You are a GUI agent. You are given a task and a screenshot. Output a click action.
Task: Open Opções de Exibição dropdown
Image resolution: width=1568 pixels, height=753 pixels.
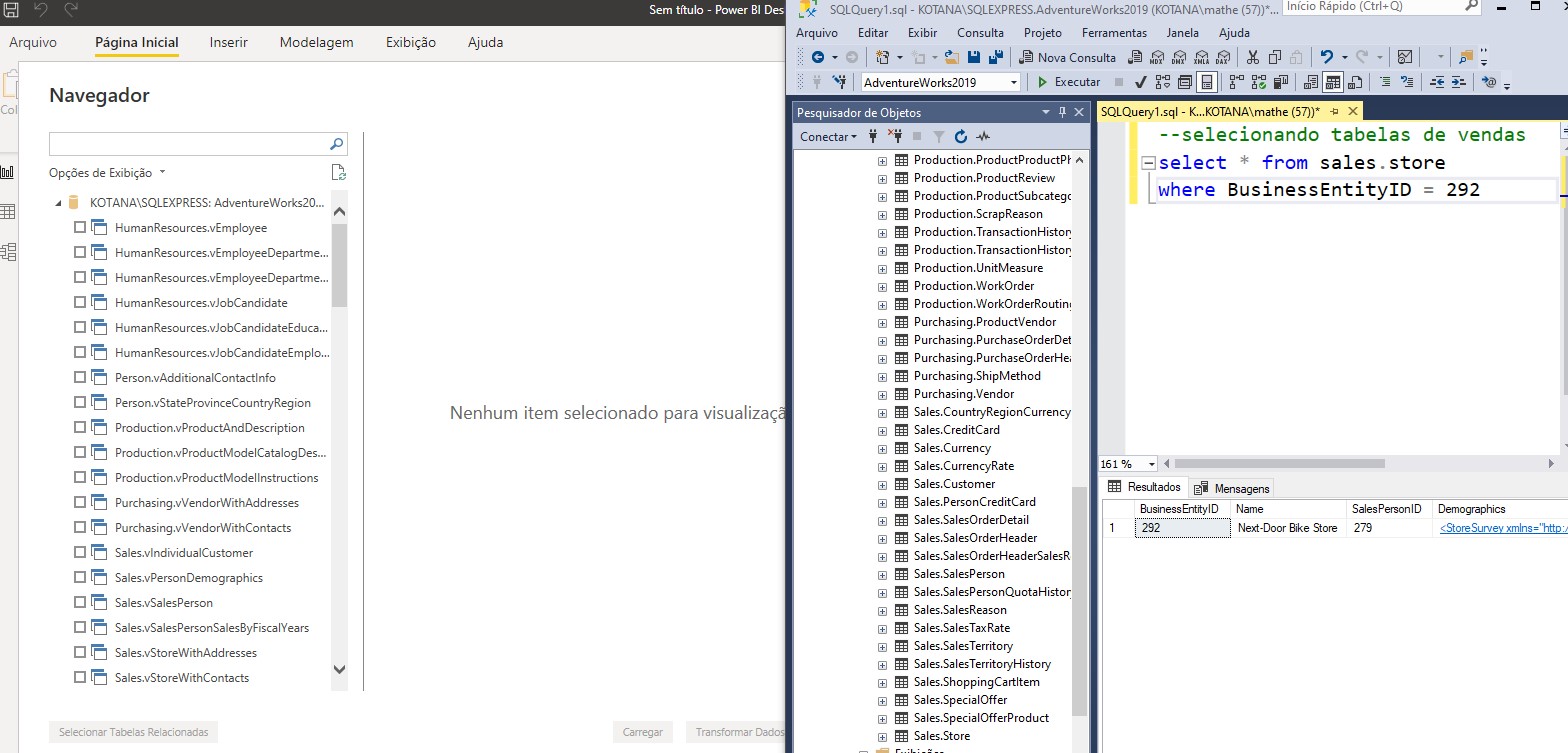pyautogui.click(x=107, y=172)
